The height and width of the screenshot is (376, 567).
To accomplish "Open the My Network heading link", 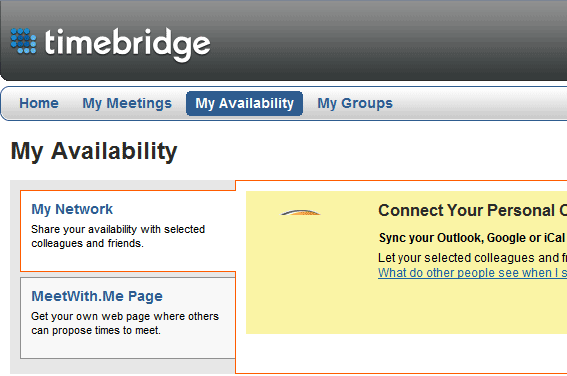I will pyautogui.click(x=72, y=209).
